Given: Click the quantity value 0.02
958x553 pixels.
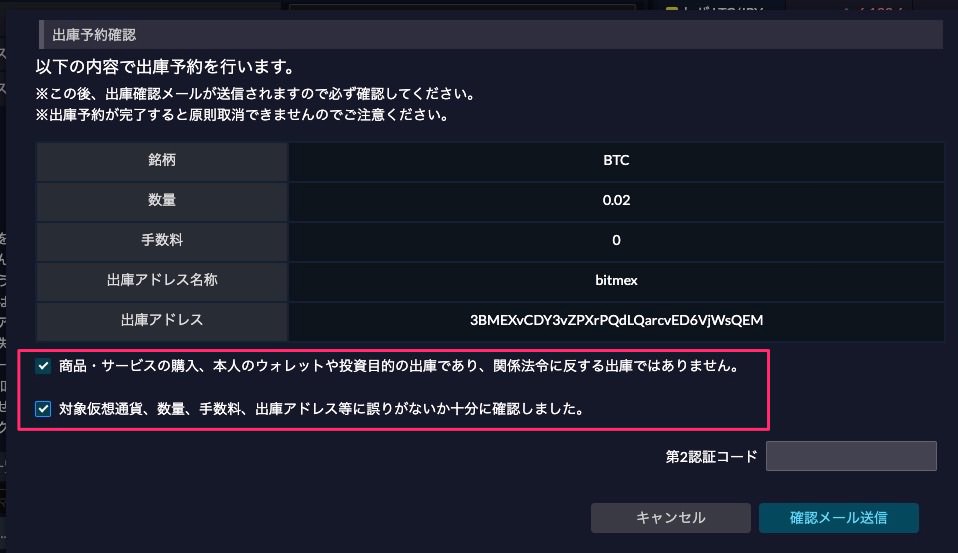Looking at the screenshot, I should [616, 200].
